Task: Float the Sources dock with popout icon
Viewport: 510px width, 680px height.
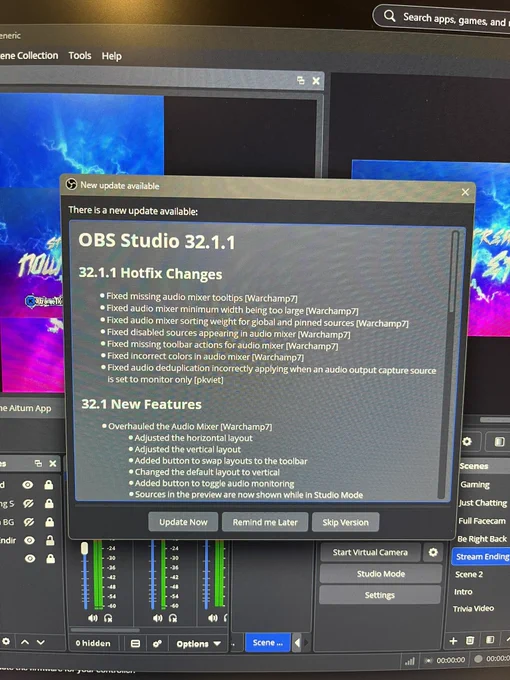Action: (x=38, y=463)
